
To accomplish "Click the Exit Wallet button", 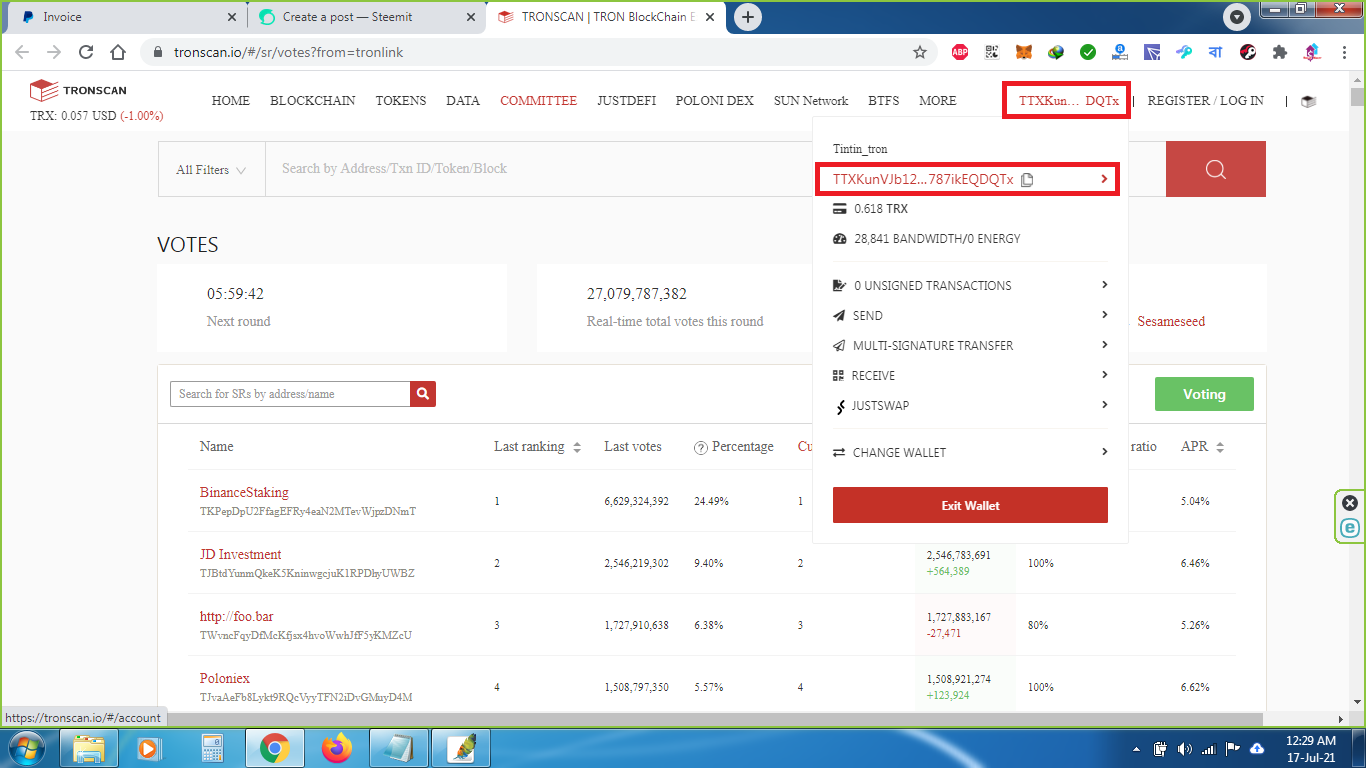I will tap(970, 505).
